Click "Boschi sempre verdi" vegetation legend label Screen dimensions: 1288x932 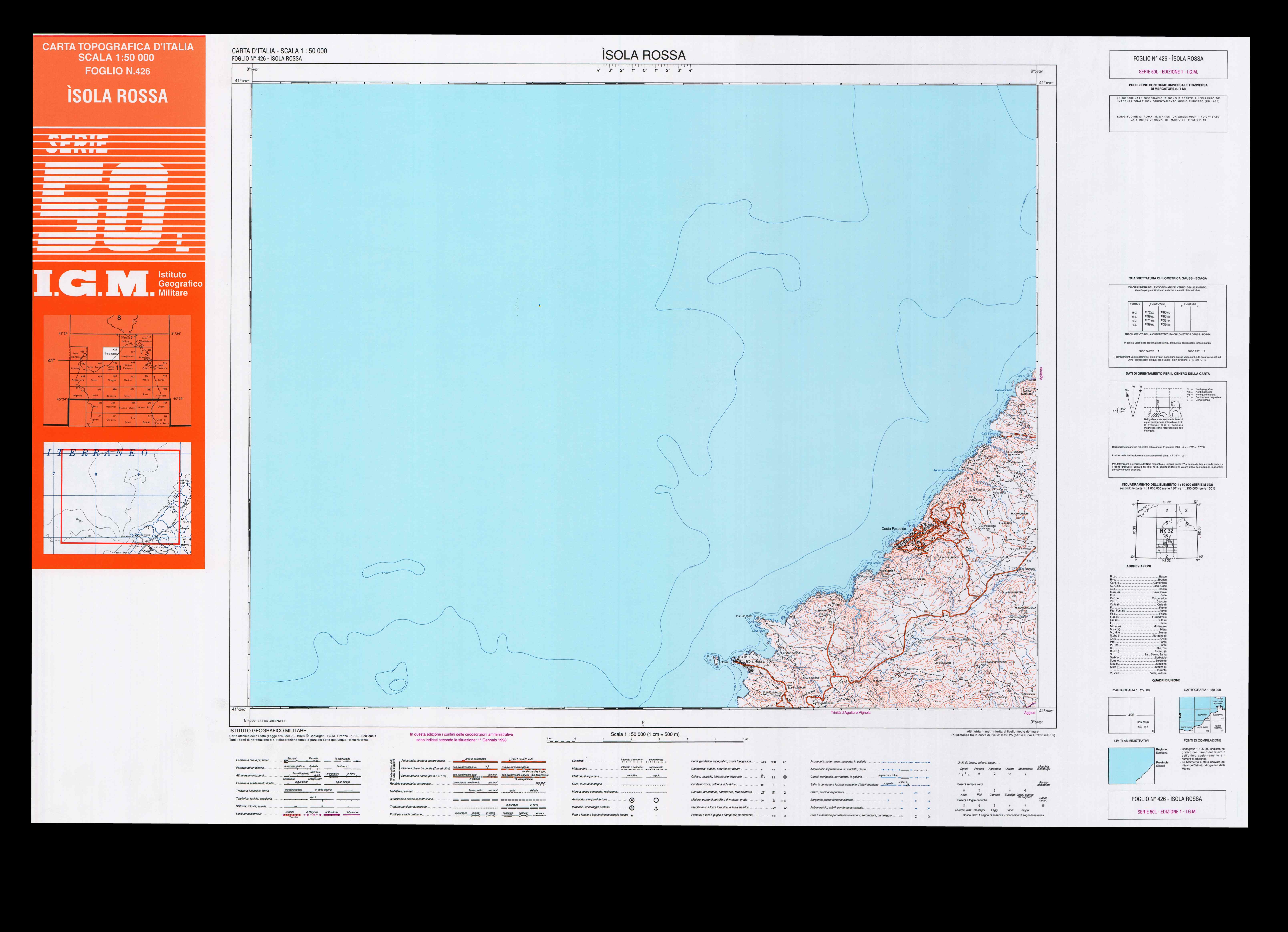(x=970, y=784)
